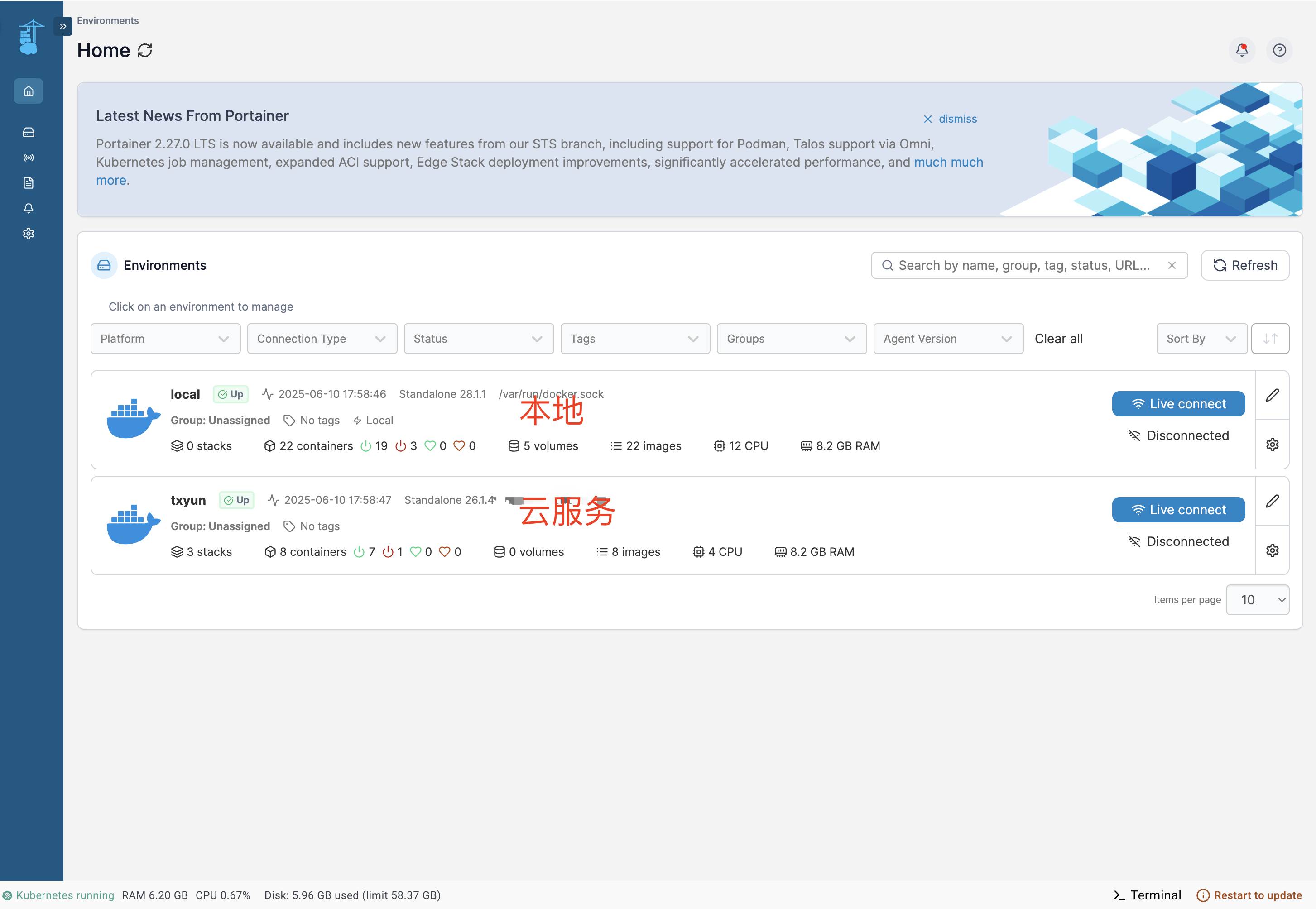The image size is (1316, 909).
Task: Open the Tags filter dropdown
Action: pyautogui.click(x=635, y=339)
